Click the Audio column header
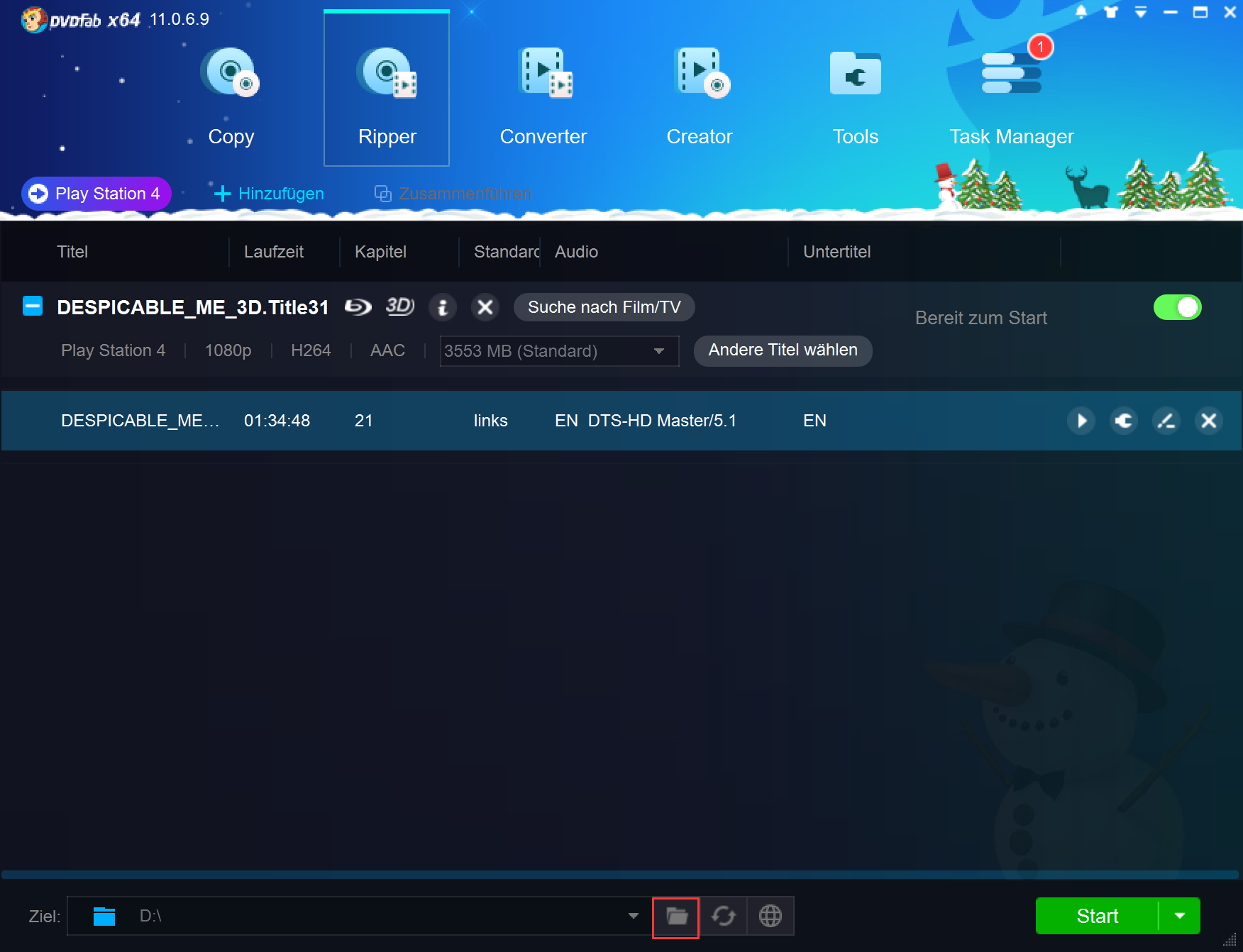 click(576, 252)
